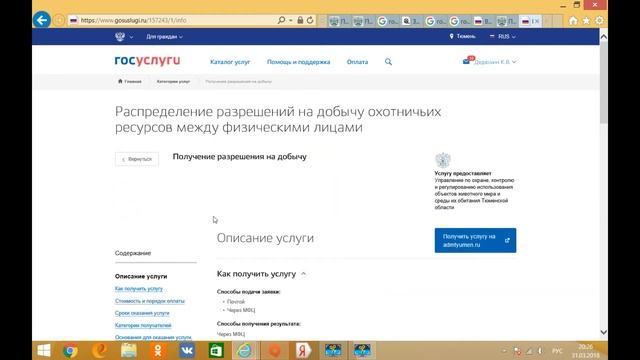Viewport: 640px width, 360px height.
Task: Open address bar search dropdown arrow
Action: (291, 20)
